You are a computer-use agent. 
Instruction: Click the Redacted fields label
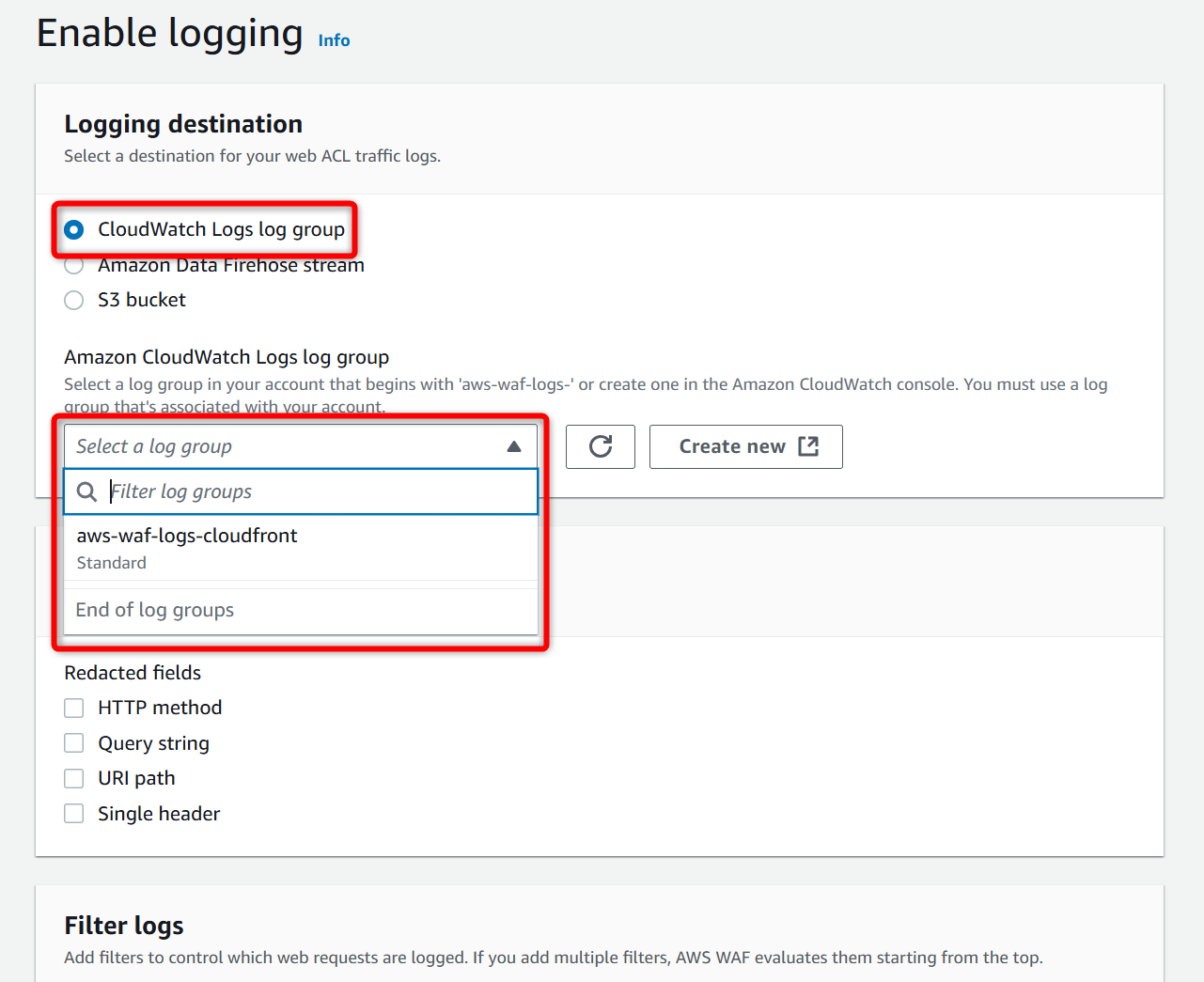click(x=133, y=673)
